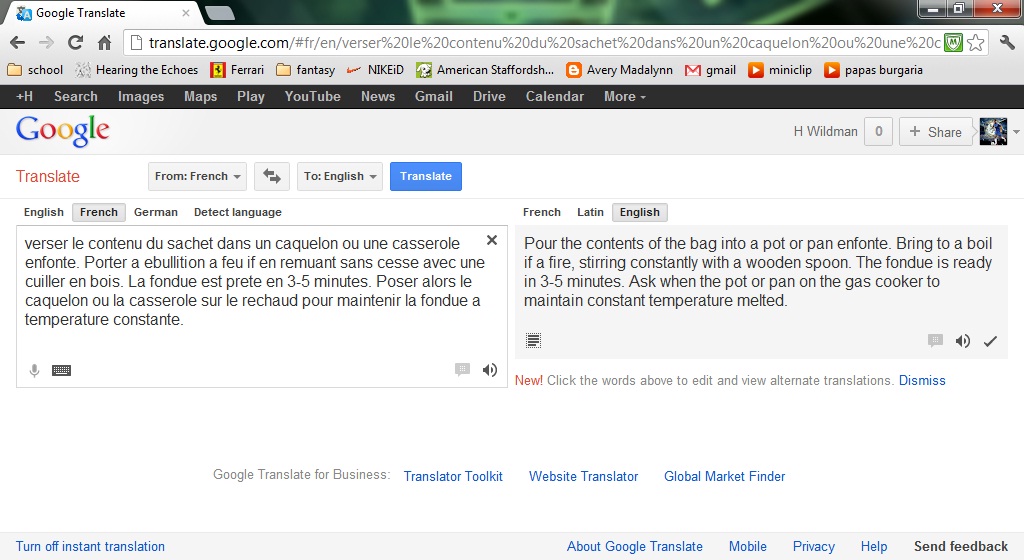
Task: Click the microphone voice input icon
Action: tap(34, 370)
